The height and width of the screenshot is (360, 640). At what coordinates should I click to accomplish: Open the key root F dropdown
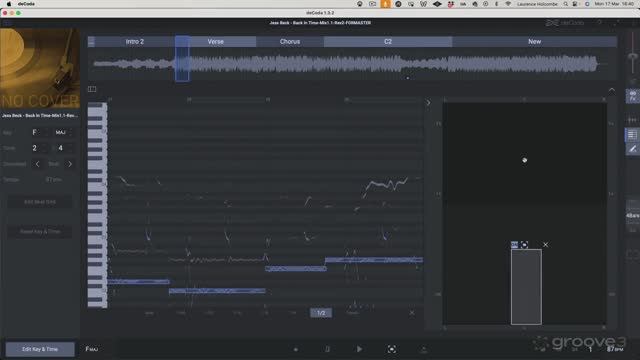click(40, 132)
